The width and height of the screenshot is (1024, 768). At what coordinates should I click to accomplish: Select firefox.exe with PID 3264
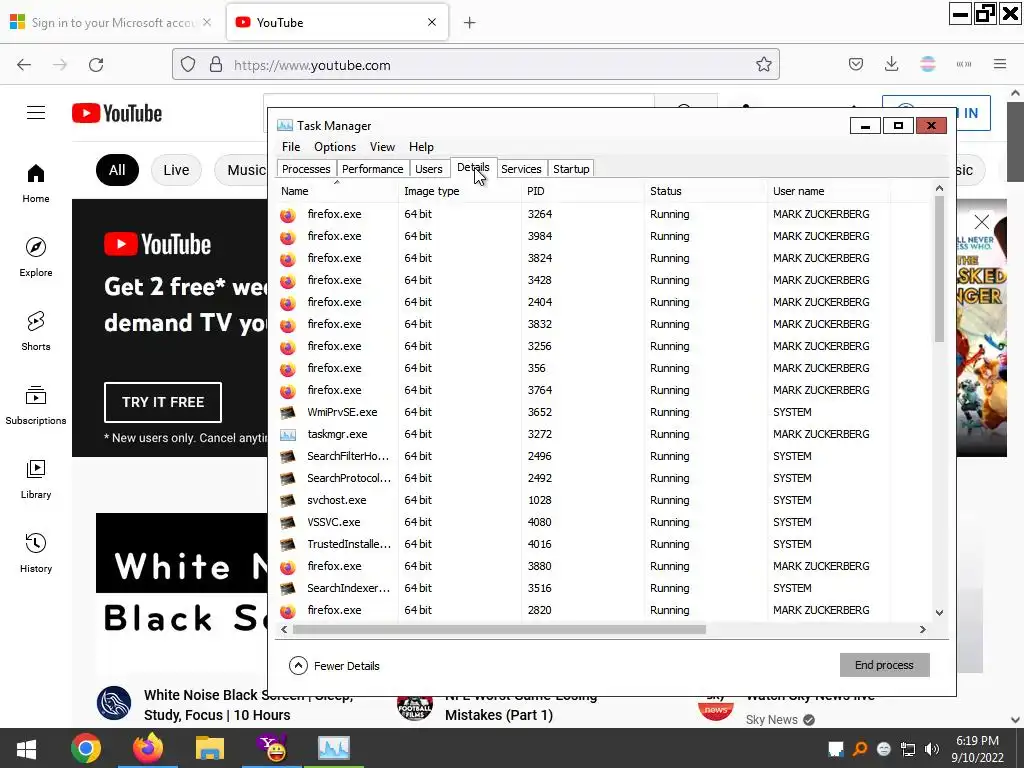[x=604, y=214]
